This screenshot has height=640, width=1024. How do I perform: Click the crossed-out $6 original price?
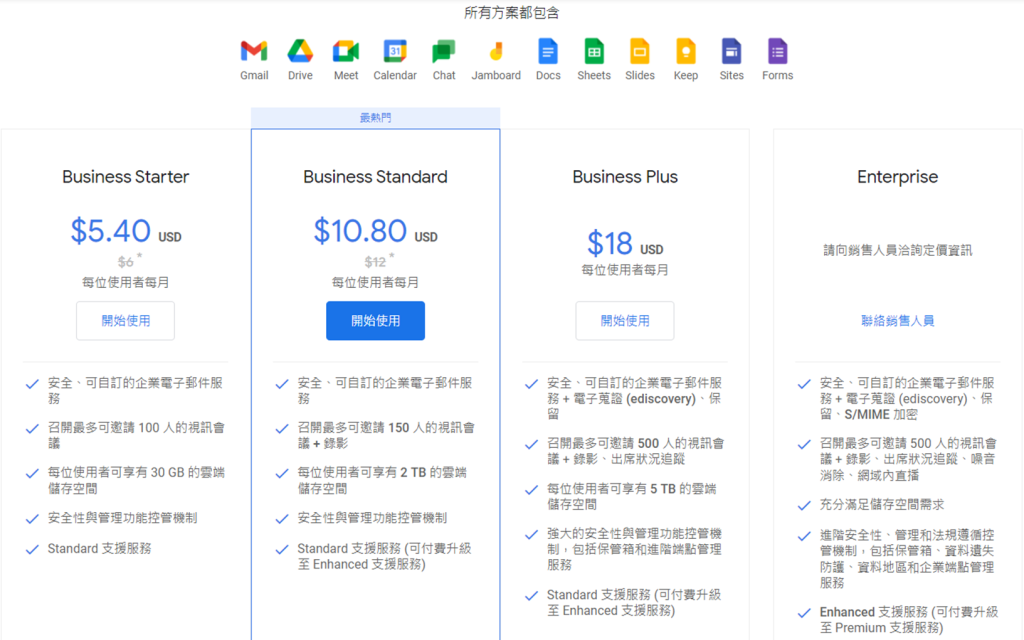pos(125,262)
